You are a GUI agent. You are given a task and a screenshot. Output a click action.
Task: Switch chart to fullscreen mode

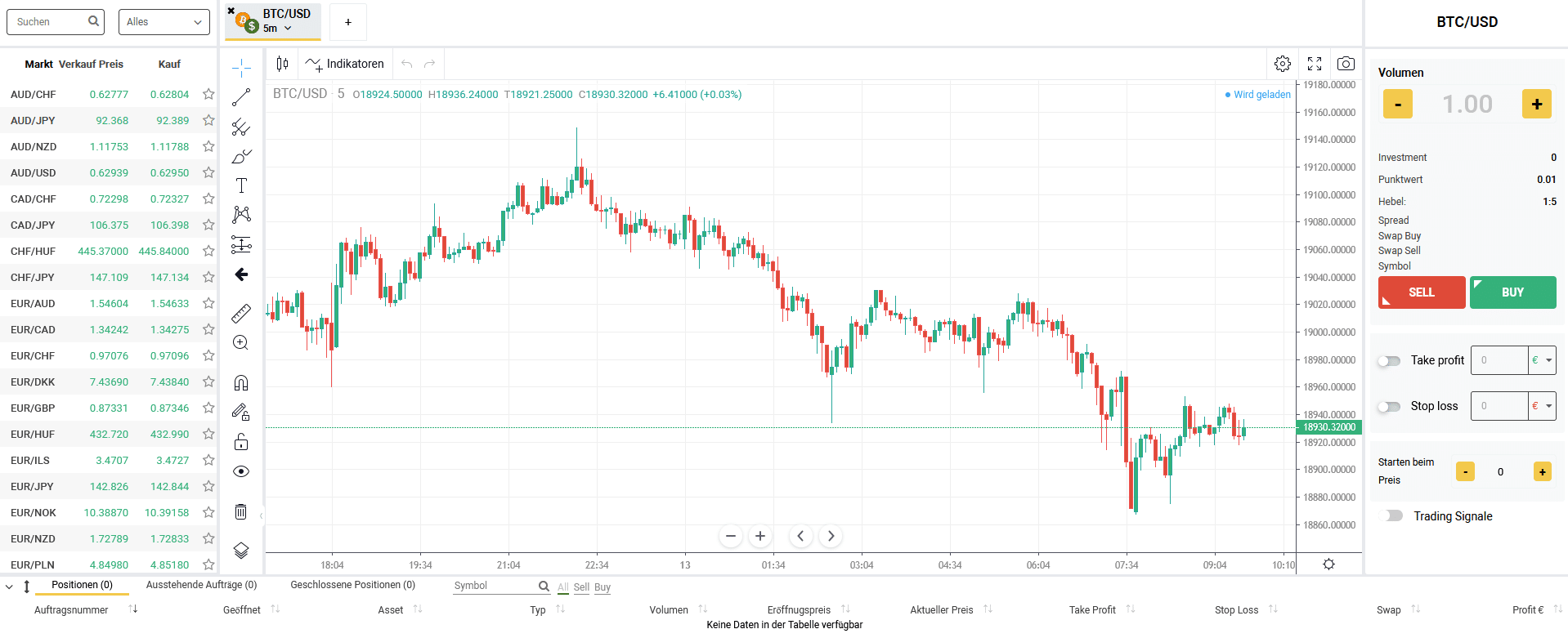1315,64
